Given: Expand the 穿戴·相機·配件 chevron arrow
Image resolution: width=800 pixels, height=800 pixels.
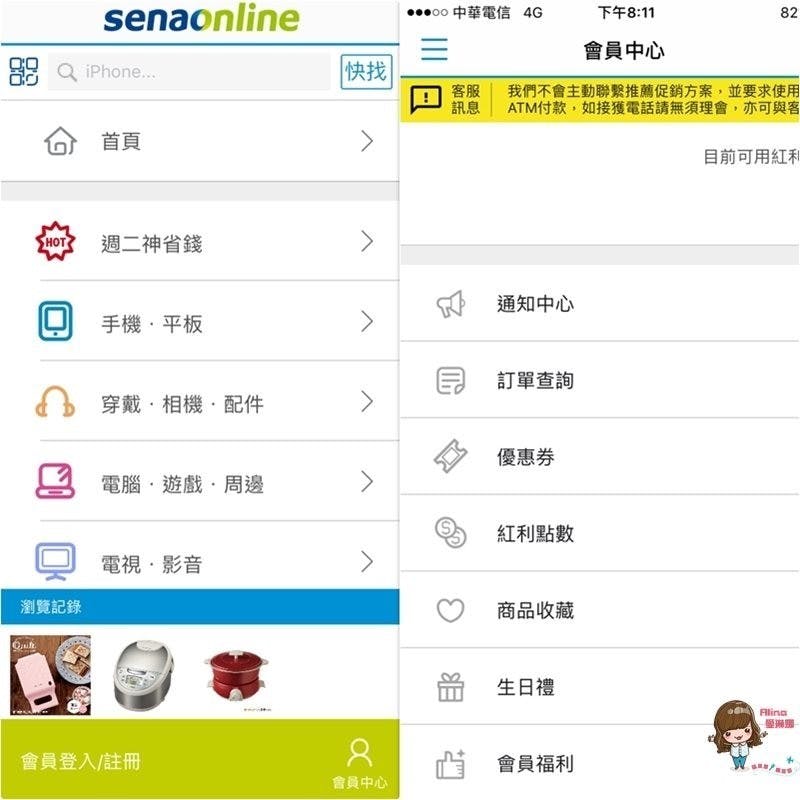Looking at the screenshot, I should [367, 402].
